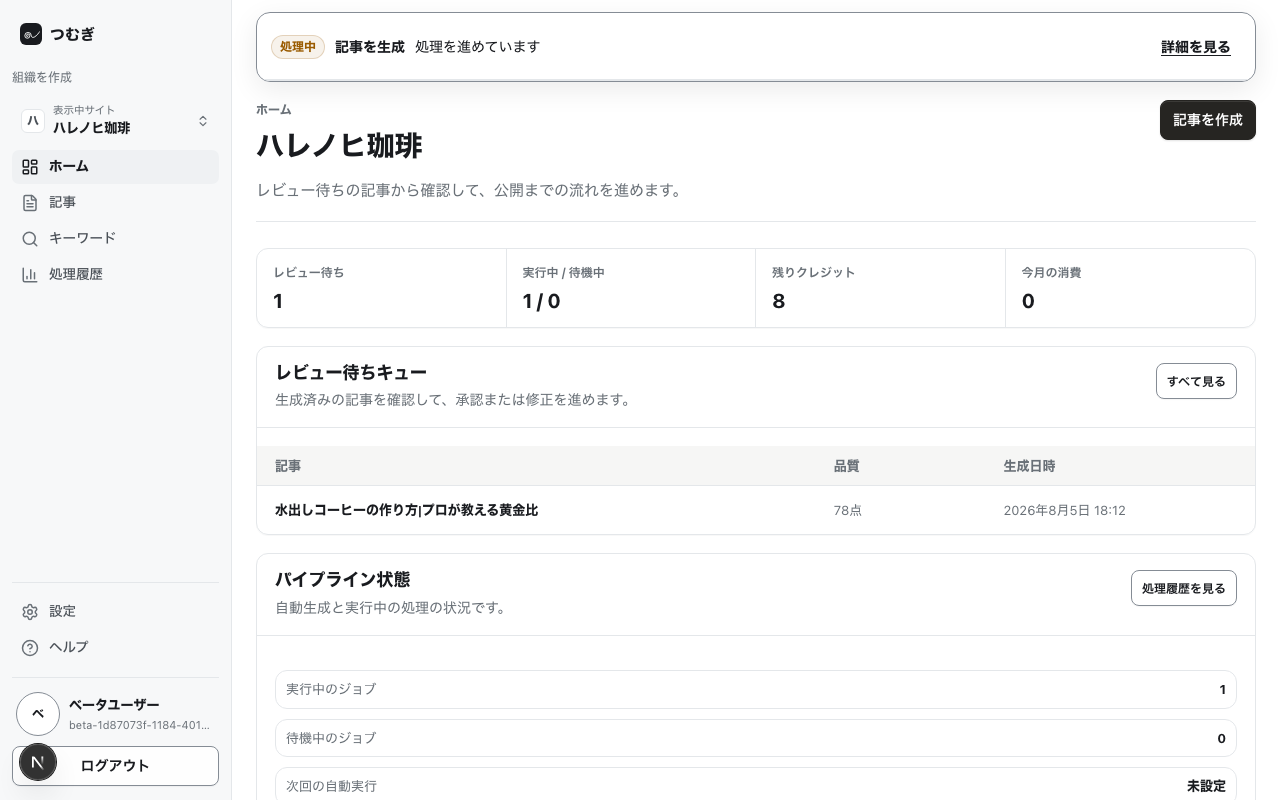
Task: Open the ホーム grid icon
Action: coord(30,167)
